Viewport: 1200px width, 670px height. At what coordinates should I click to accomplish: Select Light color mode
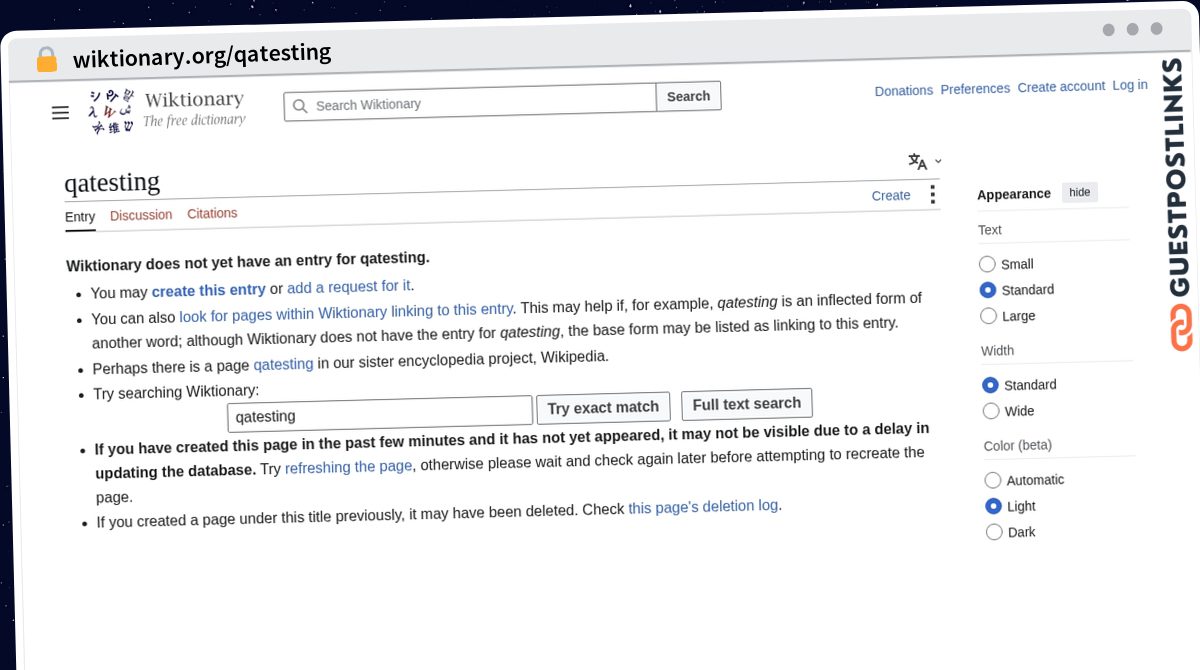[993, 506]
